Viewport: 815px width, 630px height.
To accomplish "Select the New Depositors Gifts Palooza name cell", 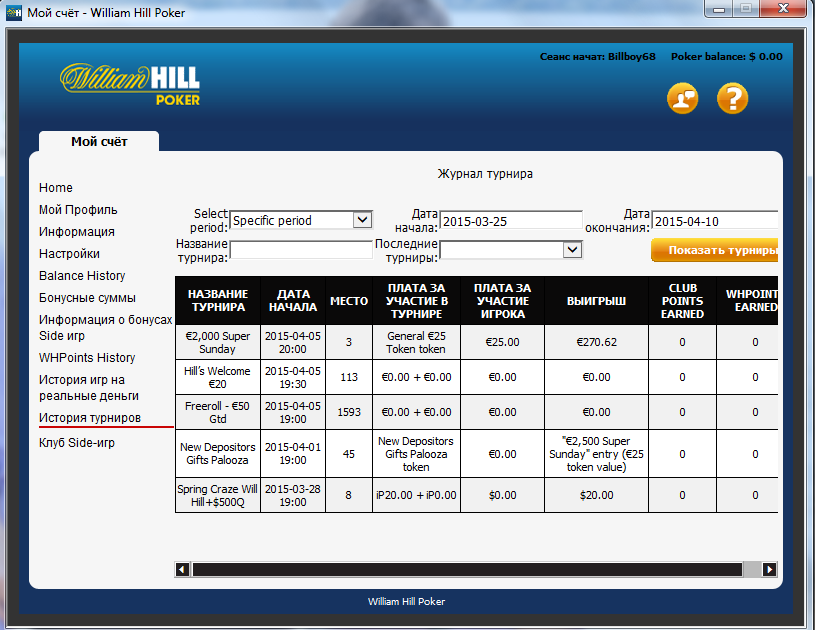I will pyautogui.click(x=218, y=454).
